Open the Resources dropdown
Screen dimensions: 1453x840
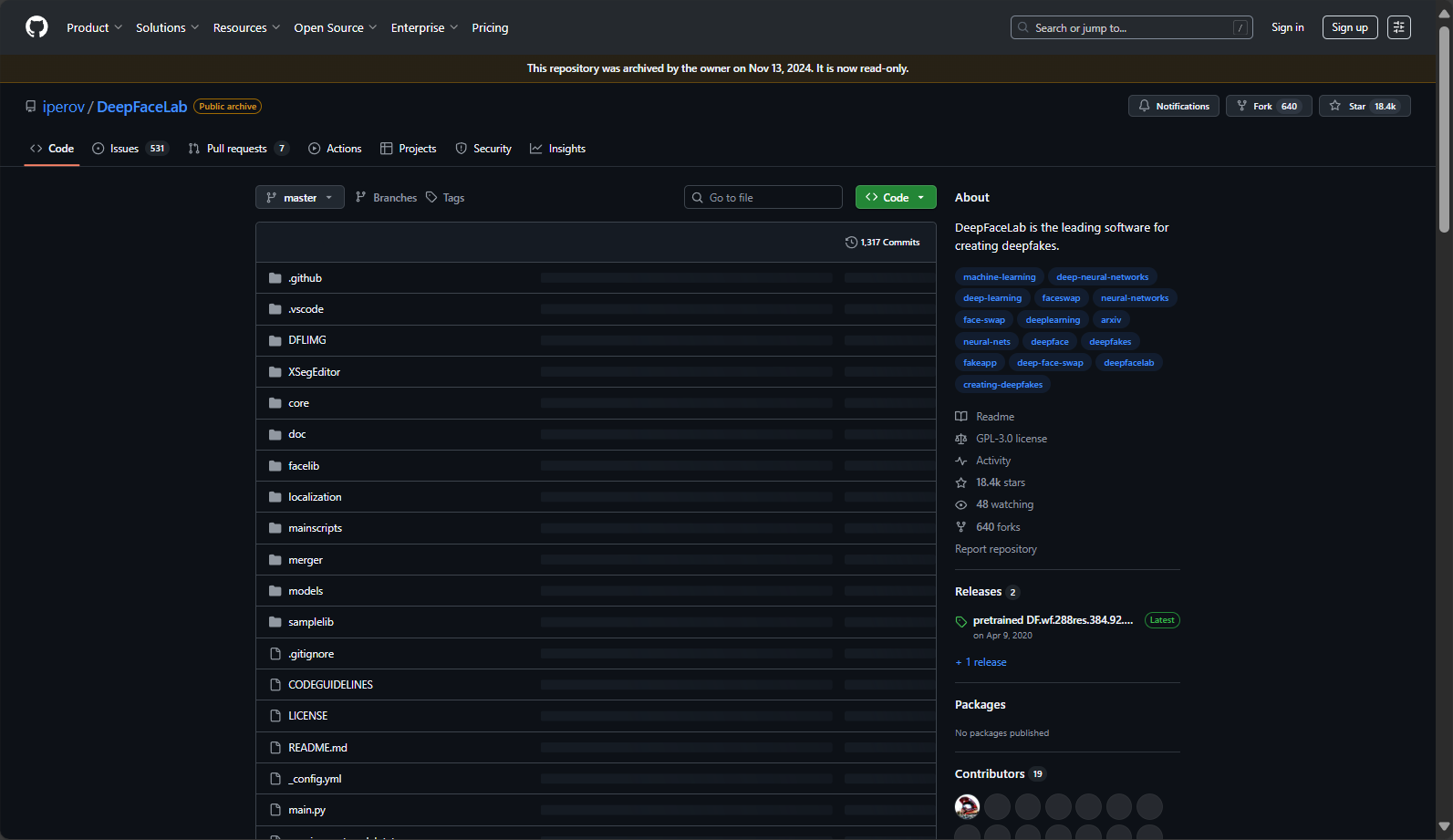coord(246,27)
